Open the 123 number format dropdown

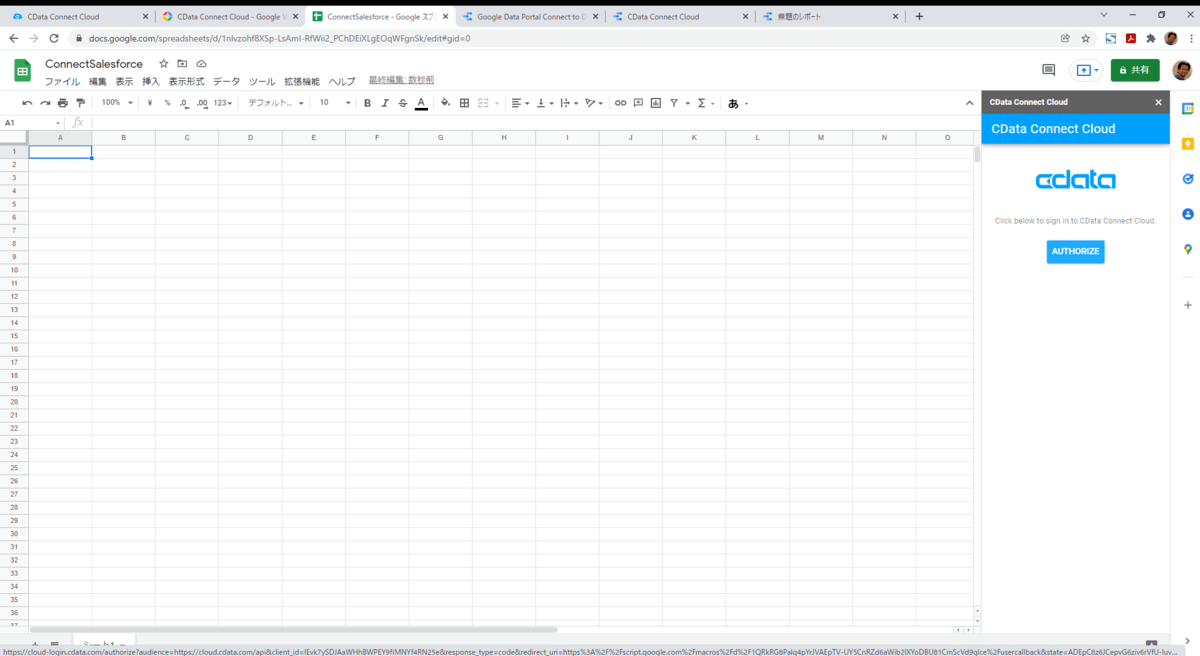click(223, 103)
